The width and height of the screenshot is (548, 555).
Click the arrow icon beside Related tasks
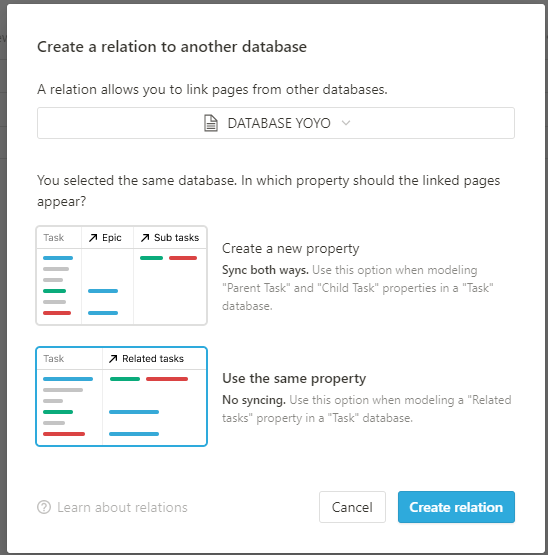point(113,359)
